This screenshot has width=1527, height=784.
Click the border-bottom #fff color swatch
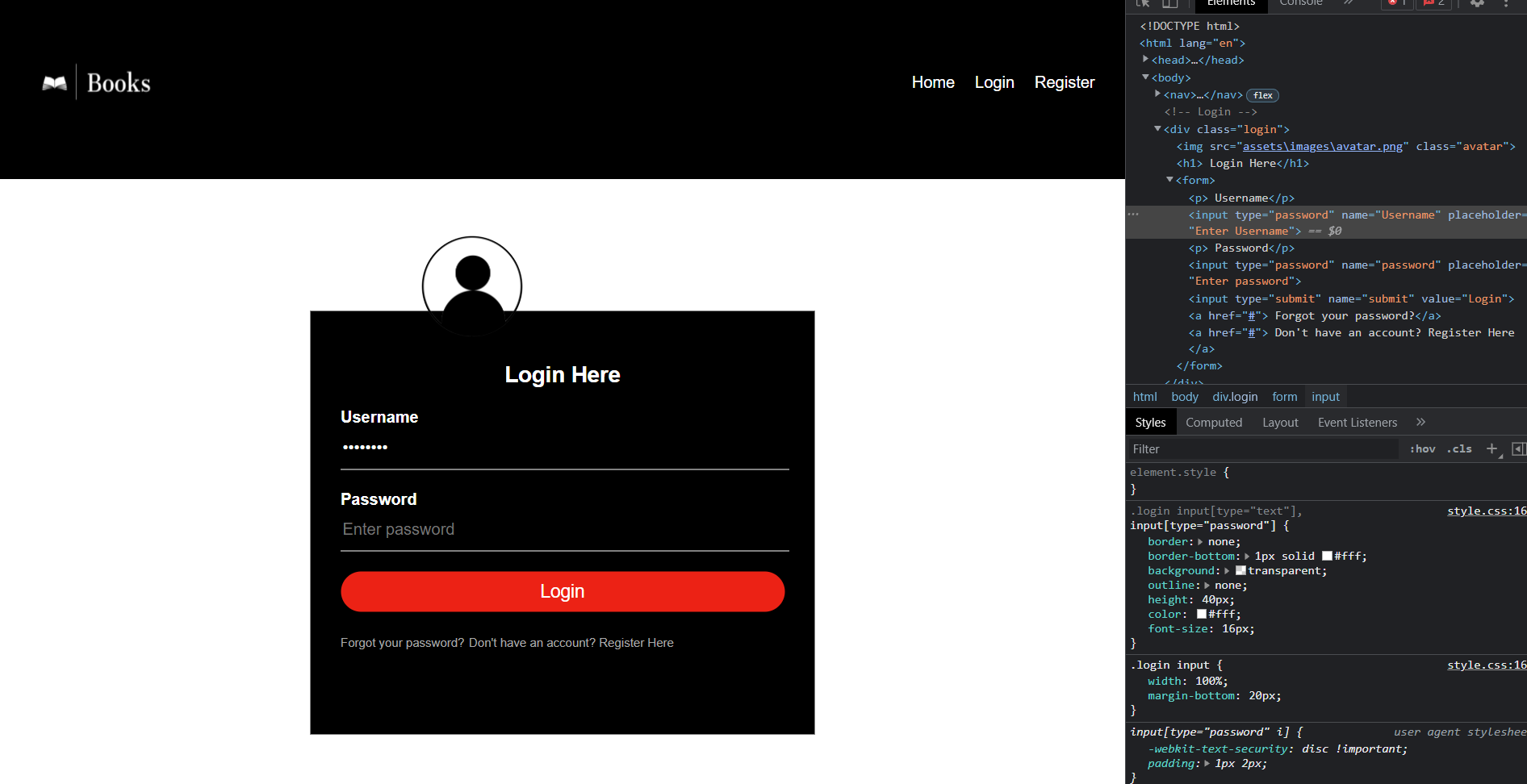(x=1327, y=557)
